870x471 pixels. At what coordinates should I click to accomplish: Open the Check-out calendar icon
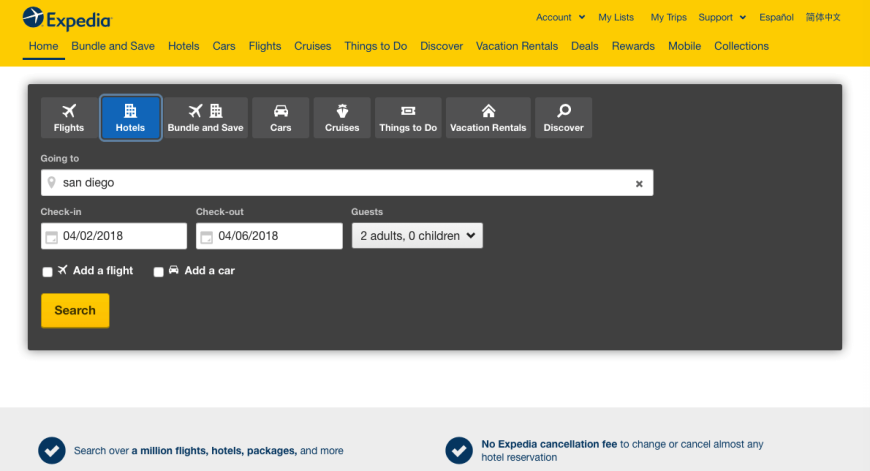[x=206, y=237]
